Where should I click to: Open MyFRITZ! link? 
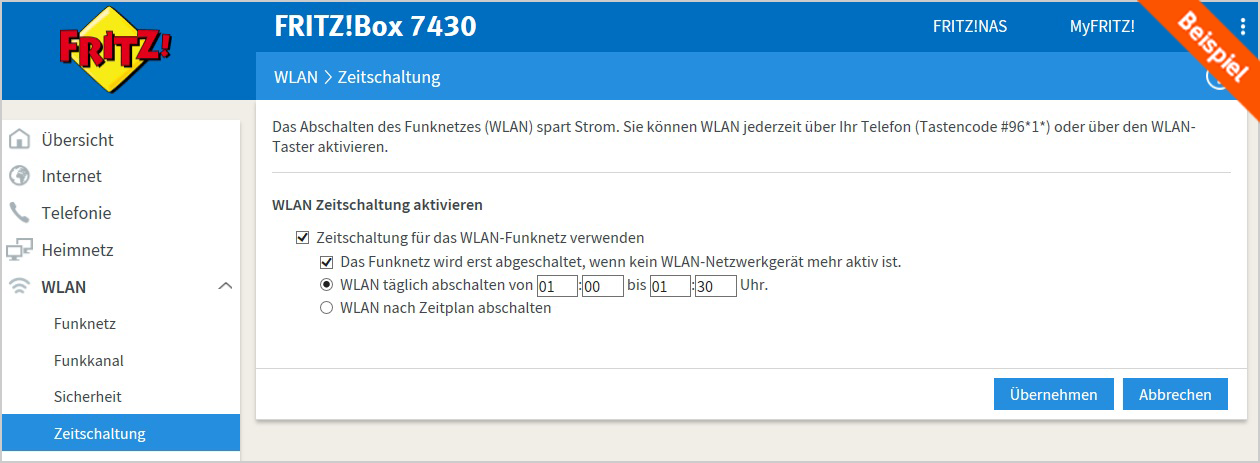click(1102, 27)
